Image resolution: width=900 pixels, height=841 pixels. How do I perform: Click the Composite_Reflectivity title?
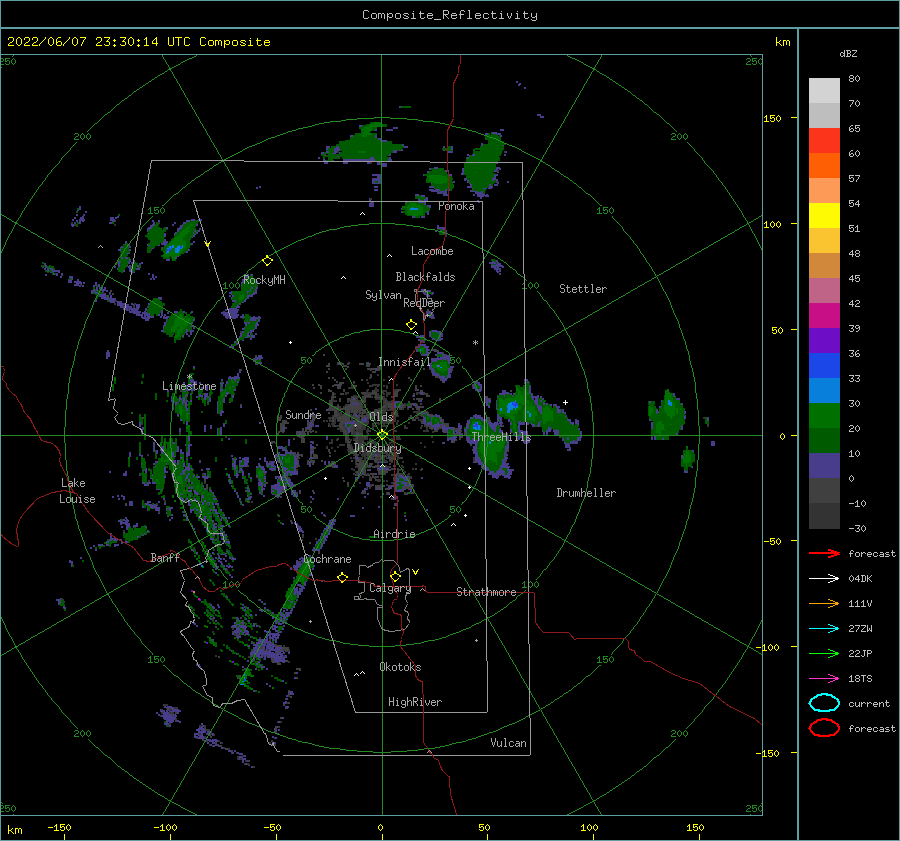click(449, 15)
